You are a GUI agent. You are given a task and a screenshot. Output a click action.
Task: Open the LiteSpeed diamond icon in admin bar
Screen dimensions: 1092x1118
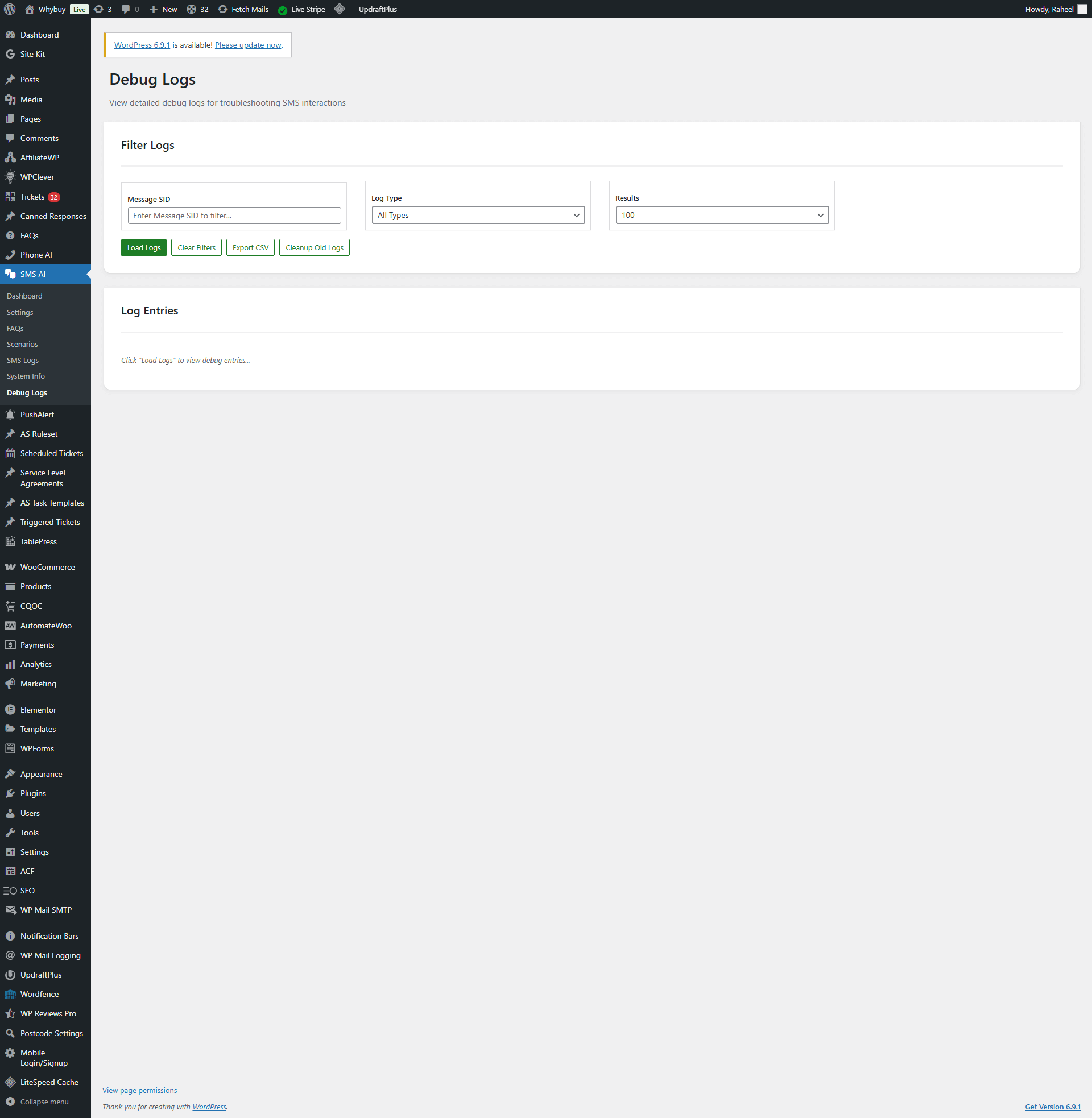point(340,9)
